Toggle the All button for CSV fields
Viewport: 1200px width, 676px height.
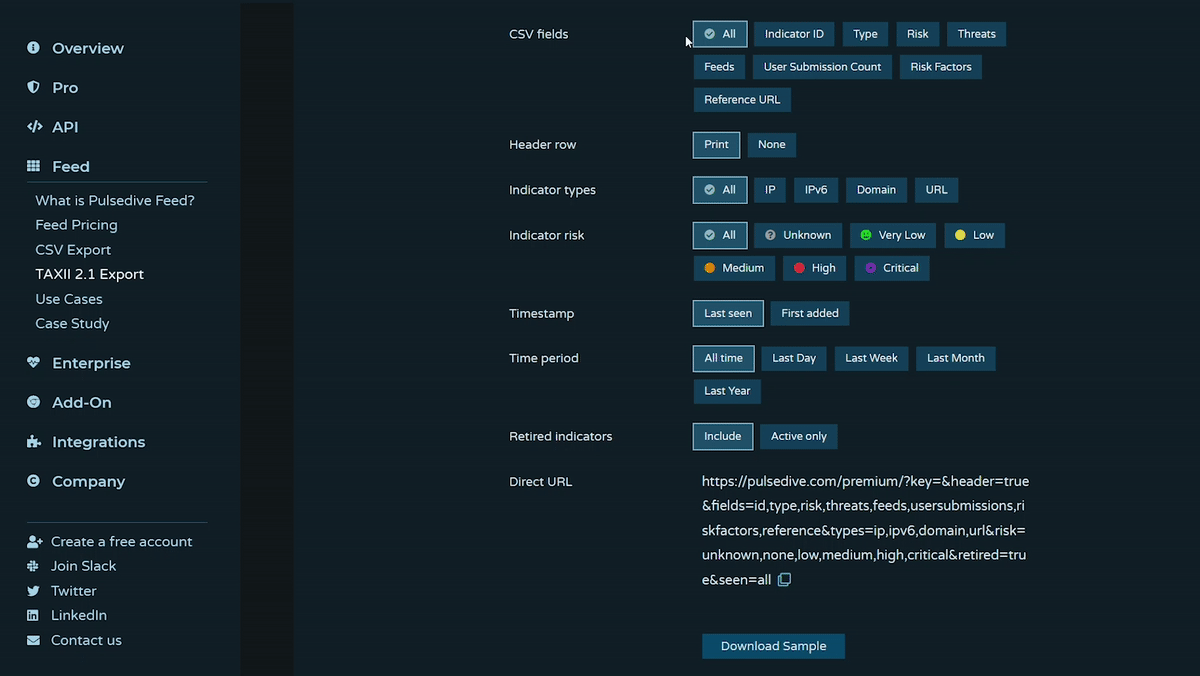click(x=719, y=33)
